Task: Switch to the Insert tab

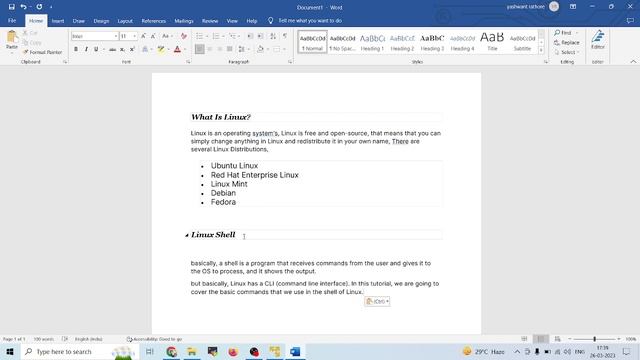Action: 58,21
